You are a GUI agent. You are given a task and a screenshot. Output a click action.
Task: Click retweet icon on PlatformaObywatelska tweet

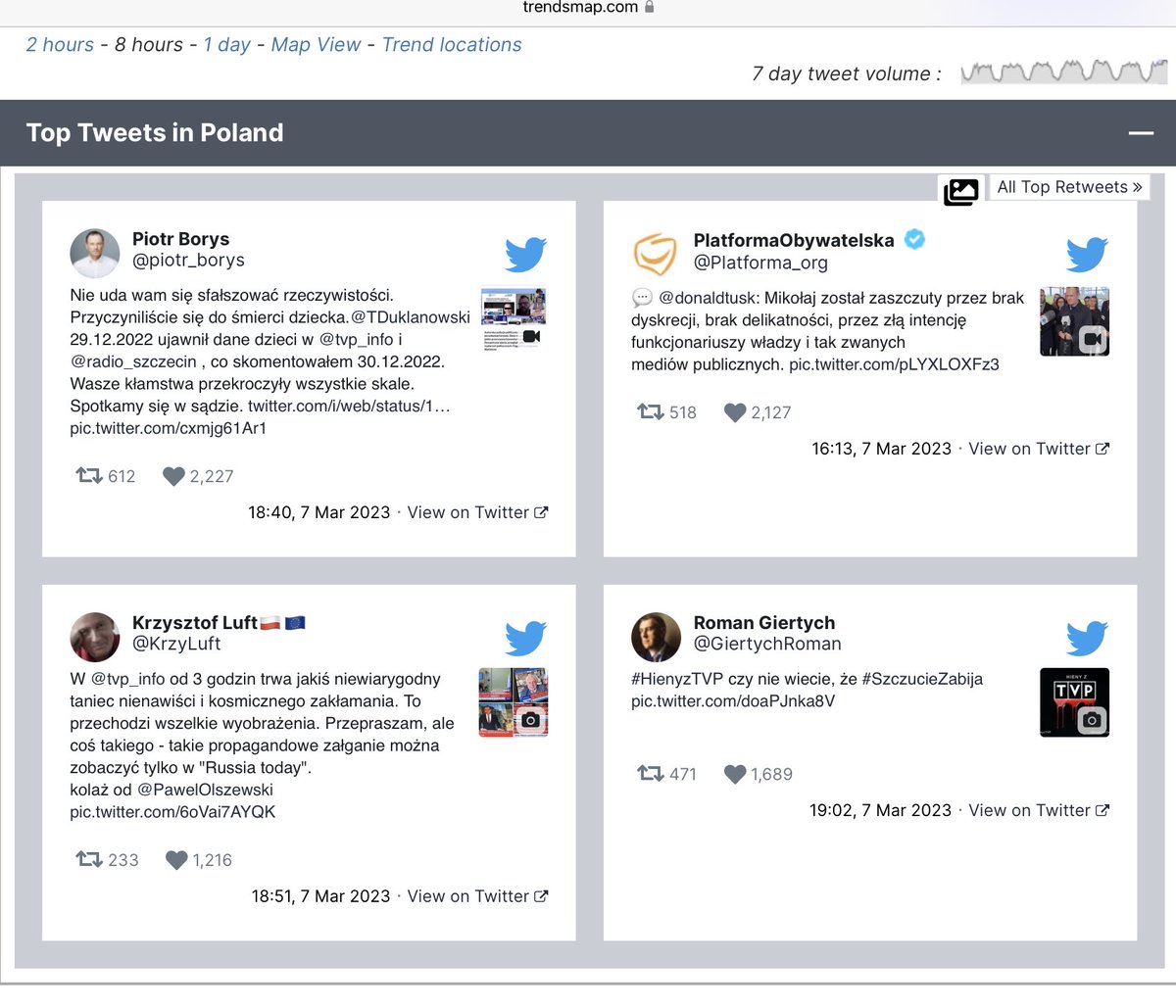coord(651,412)
